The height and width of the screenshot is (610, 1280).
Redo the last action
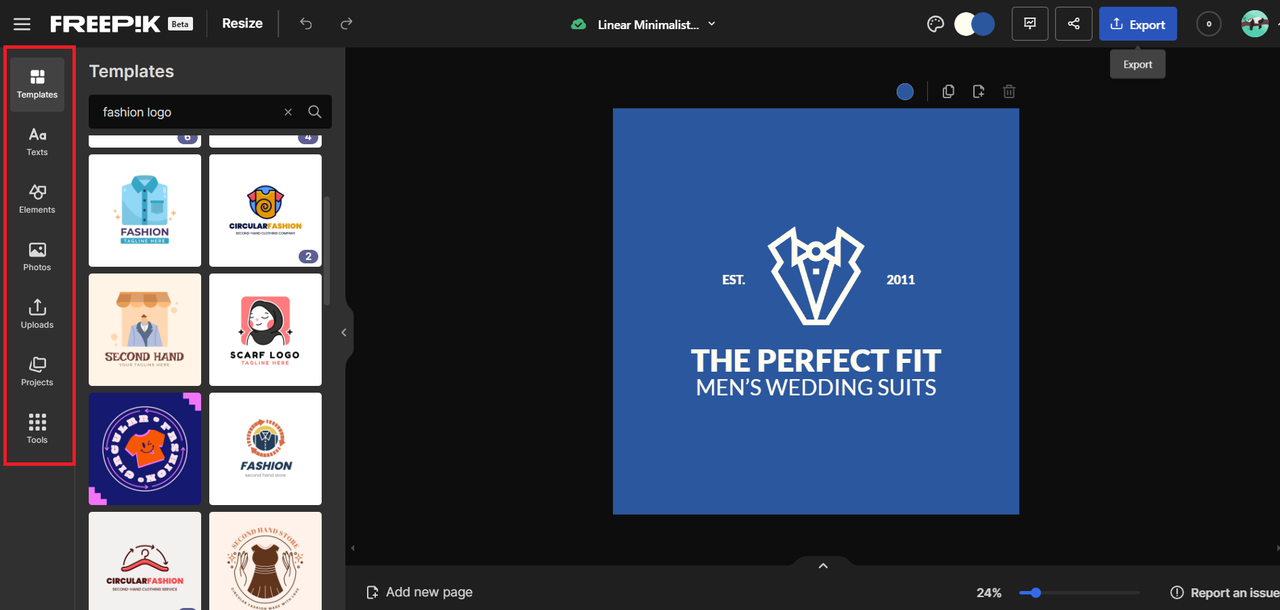point(346,24)
